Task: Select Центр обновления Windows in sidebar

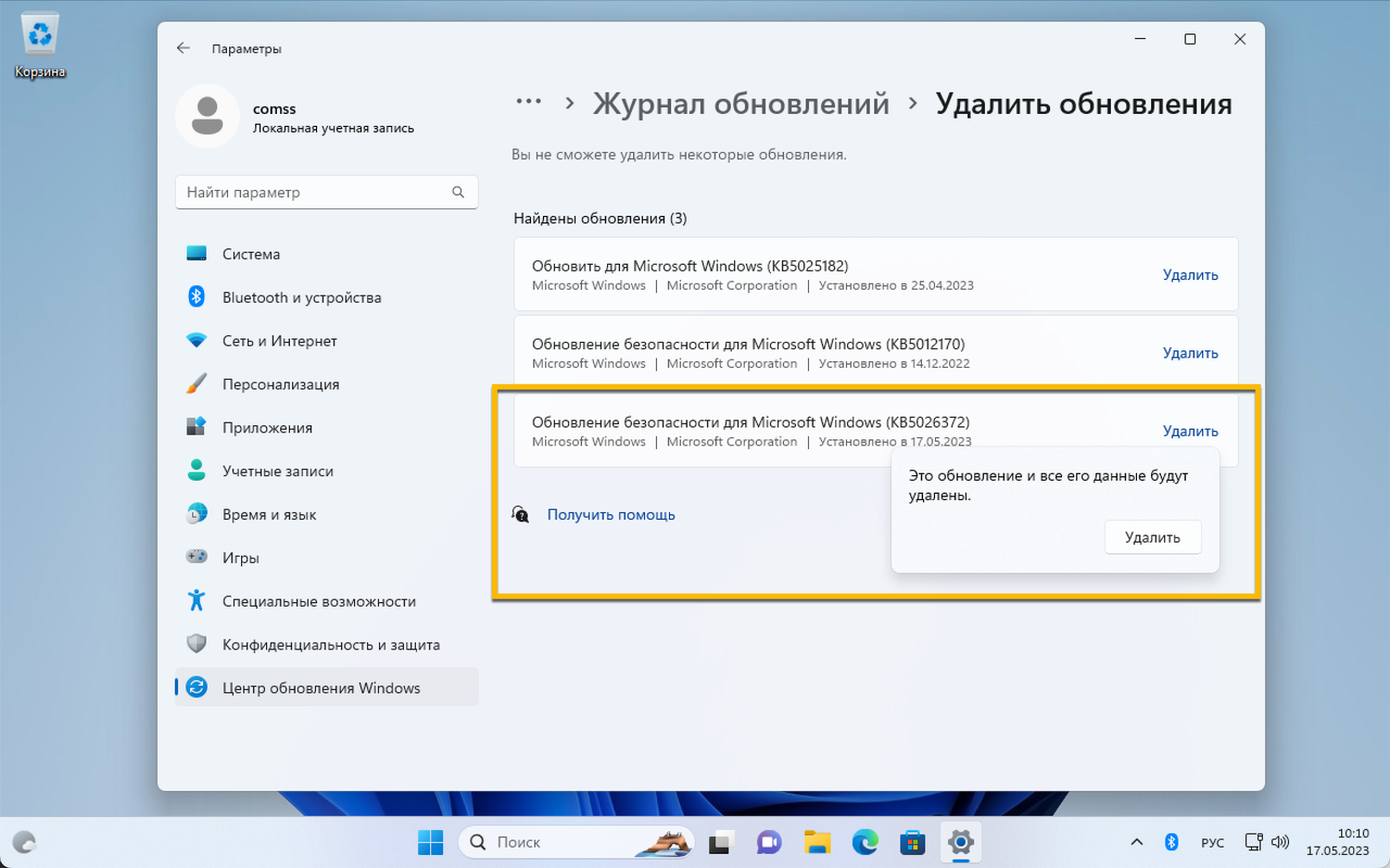Action: pos(326,687)
